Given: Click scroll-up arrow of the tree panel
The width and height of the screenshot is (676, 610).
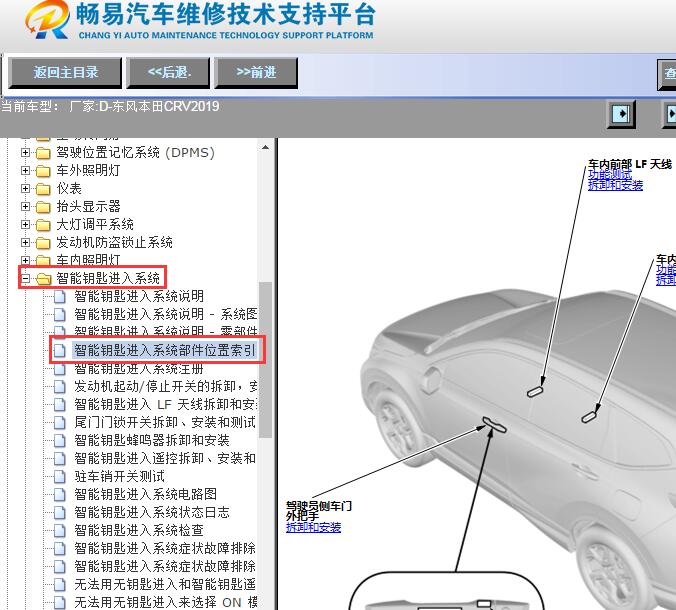Looking at the screenshot, I should pyautogui.click(x=266, y=147).
